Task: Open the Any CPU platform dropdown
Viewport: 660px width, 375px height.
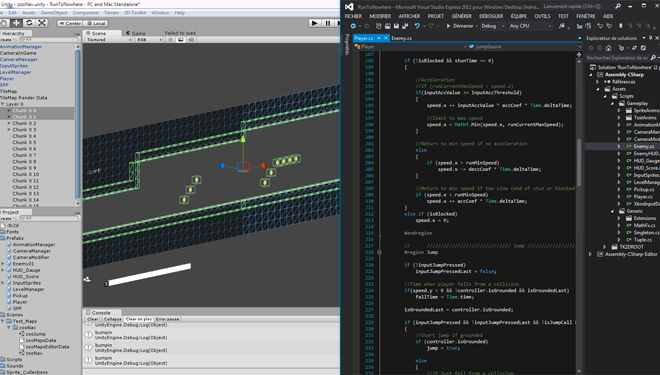Action: pos(530,26)
